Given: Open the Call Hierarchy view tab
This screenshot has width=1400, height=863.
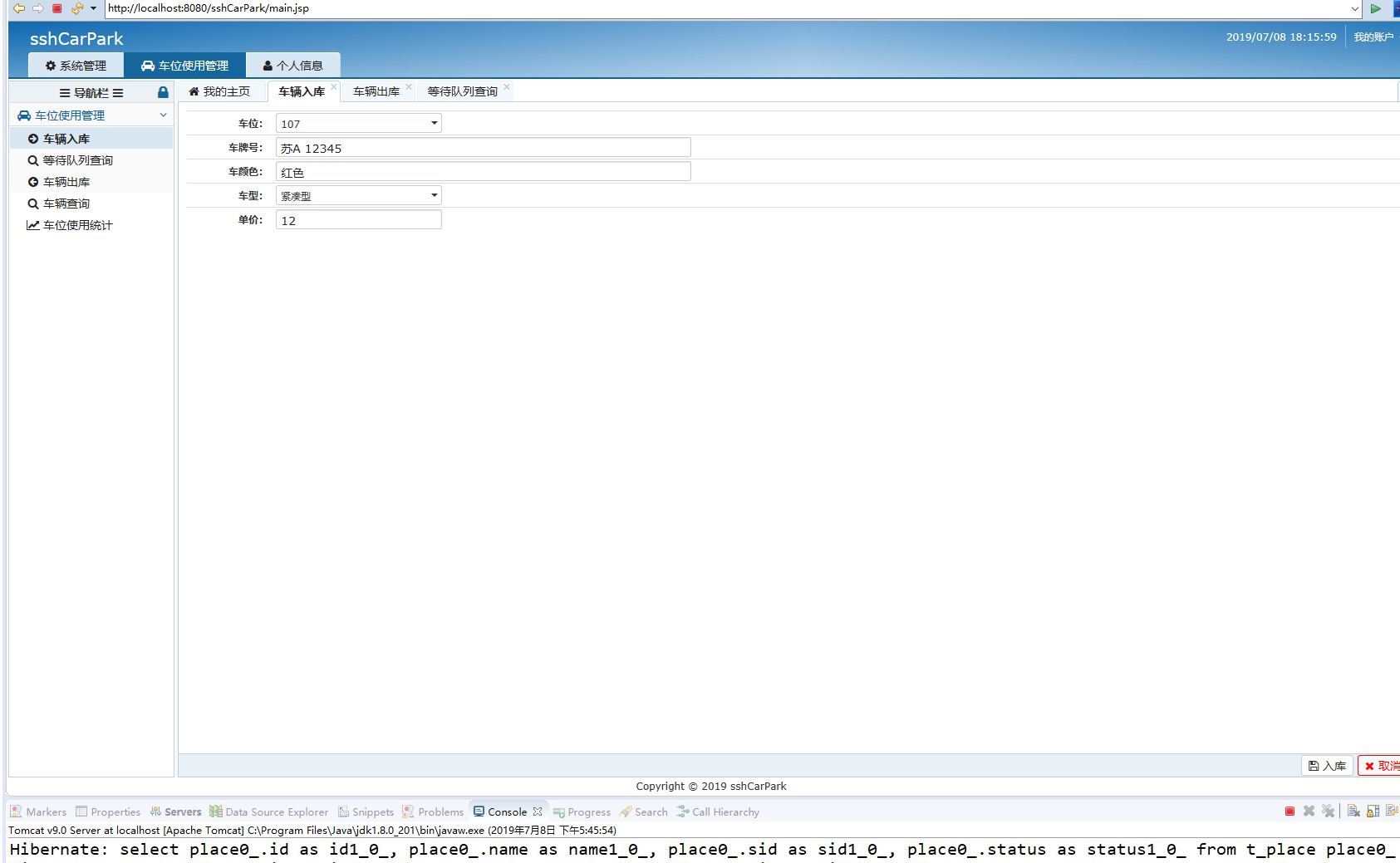Looking at the screenshot, I should coord(718,812).
